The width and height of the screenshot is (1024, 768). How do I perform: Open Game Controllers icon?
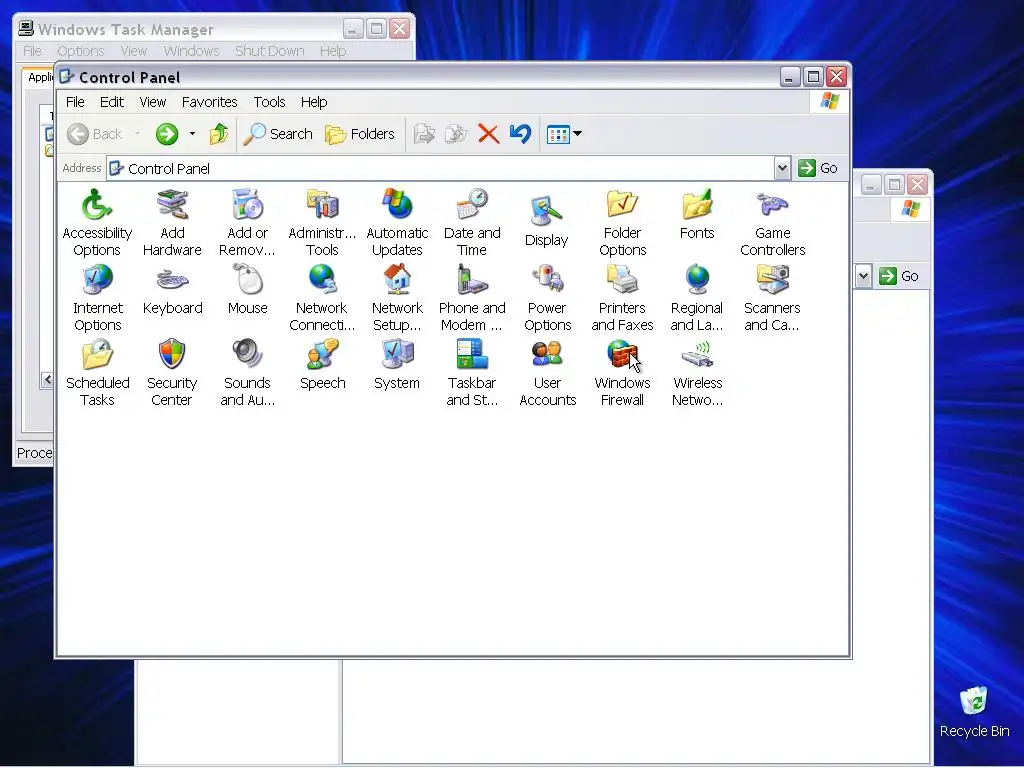pos(773,222)
